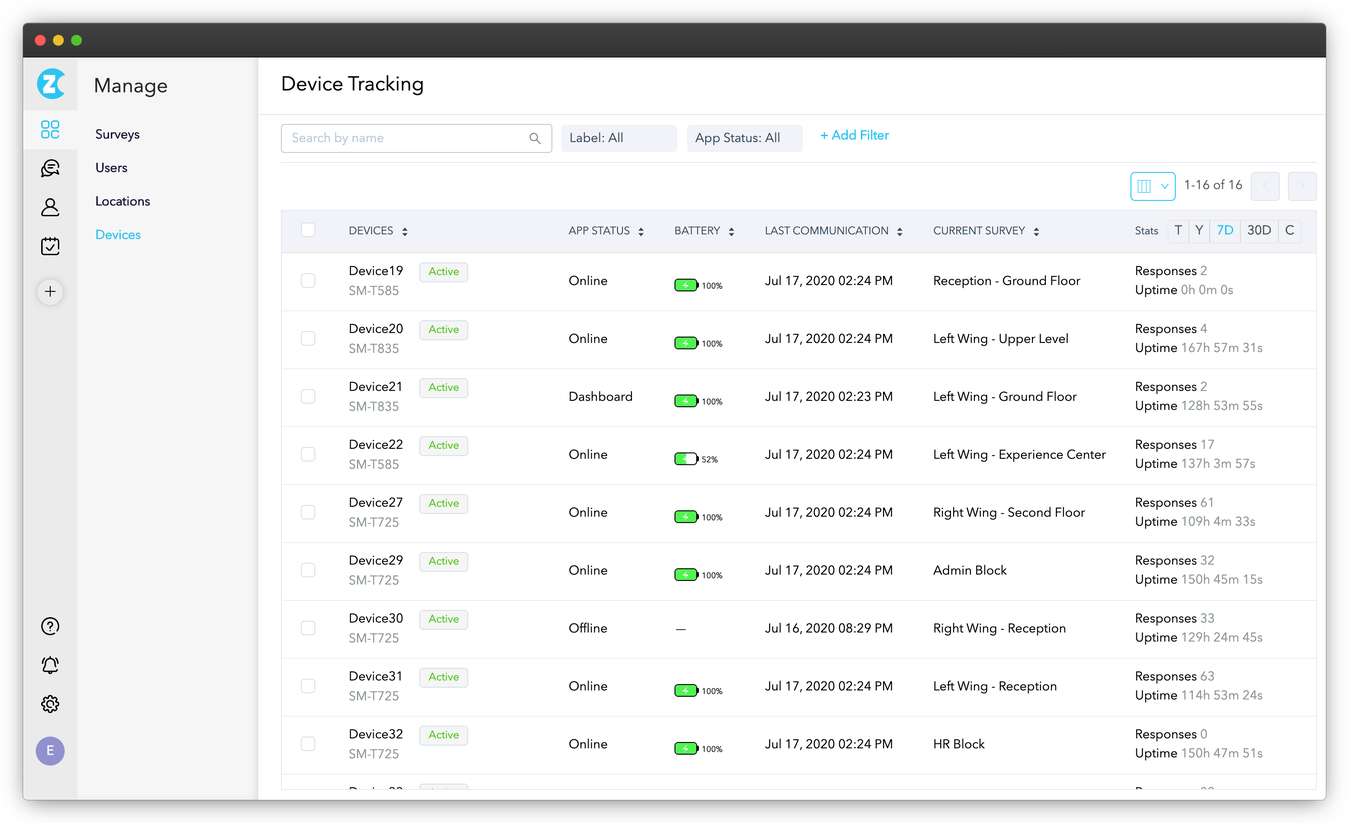Screen dimensions: 1349x823
Task: Open help via the question mark icon
Action: (x=50, y=625)
